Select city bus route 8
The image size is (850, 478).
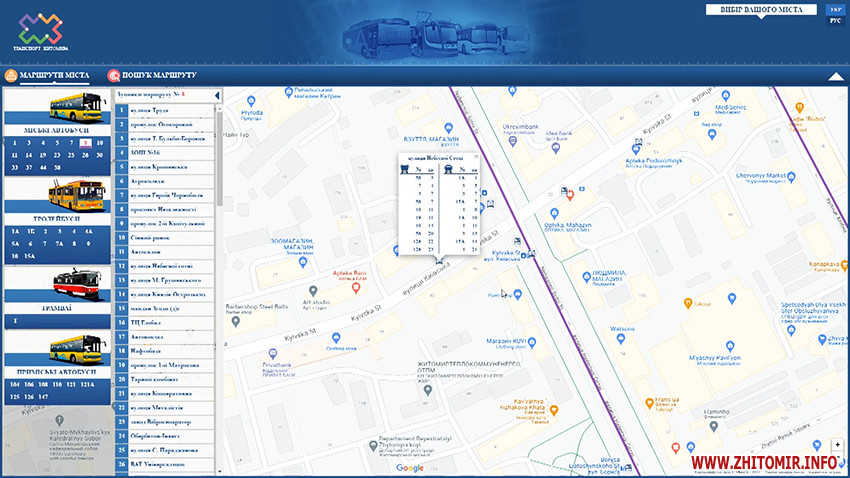pyautogui.click(x=87, y=143)
